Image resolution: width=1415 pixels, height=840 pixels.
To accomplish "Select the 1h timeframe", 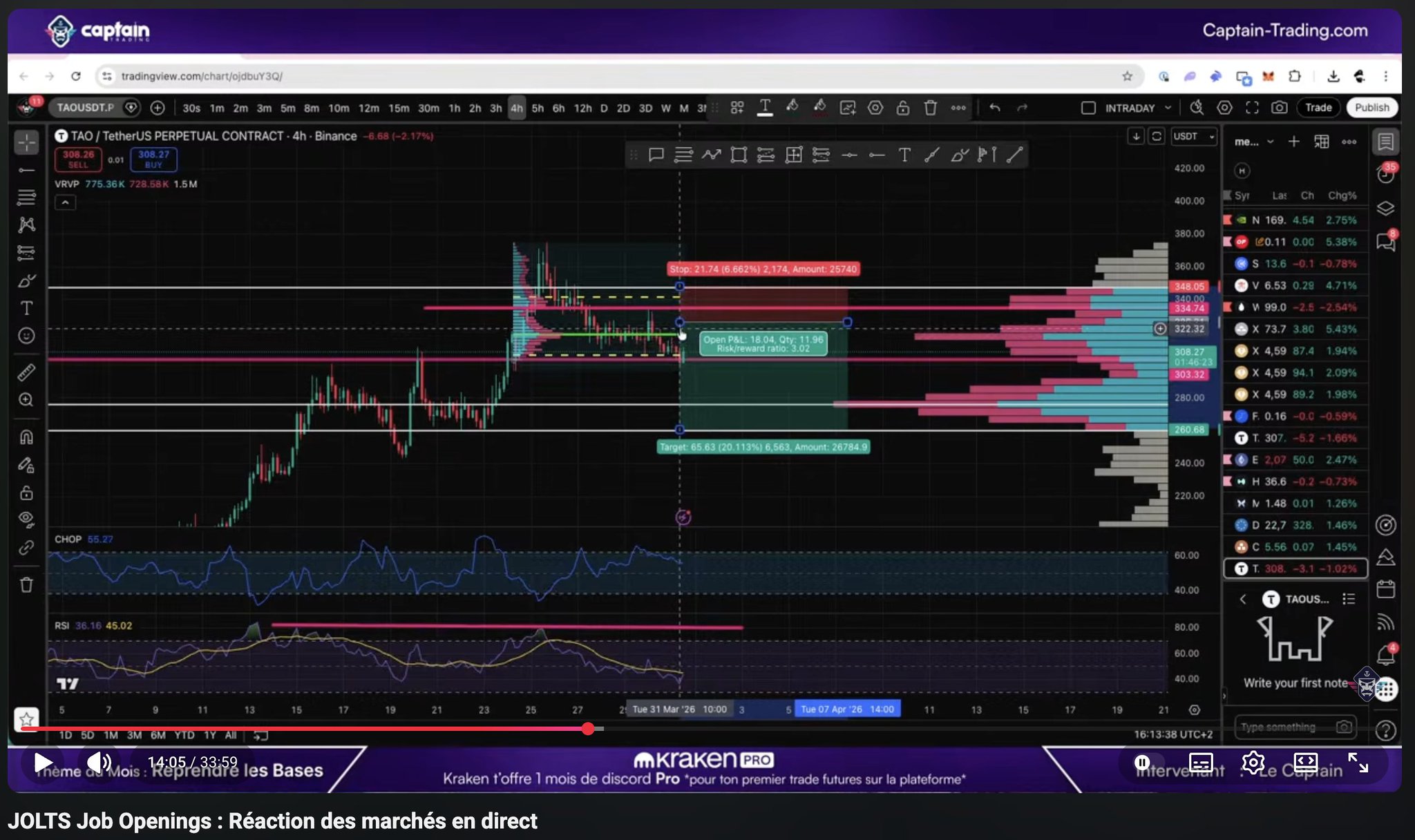I will coord(454,108).
